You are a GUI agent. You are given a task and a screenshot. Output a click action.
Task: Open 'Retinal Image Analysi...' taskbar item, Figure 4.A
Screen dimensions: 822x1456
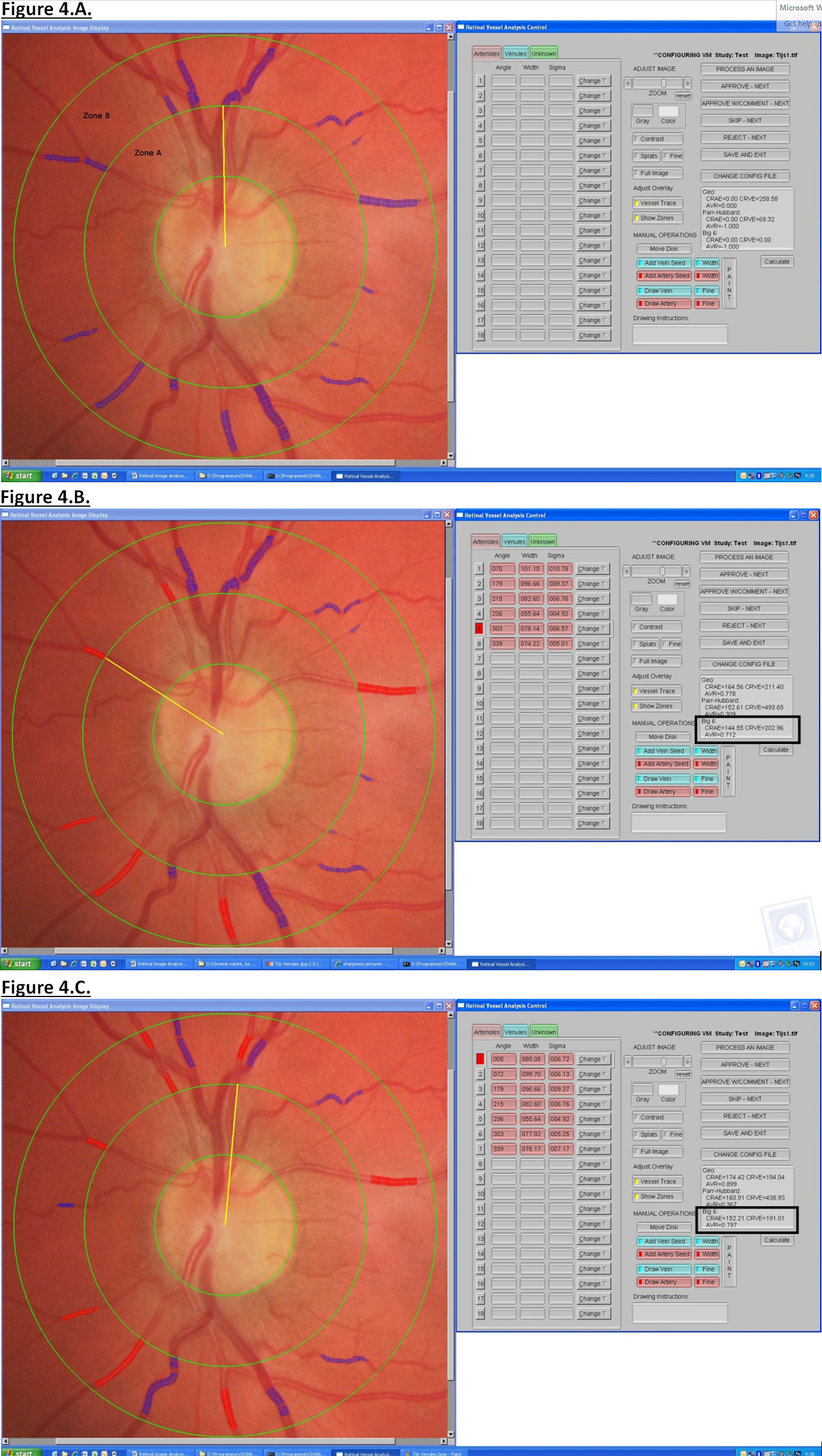pyautogui.click(x=160, y=476)
